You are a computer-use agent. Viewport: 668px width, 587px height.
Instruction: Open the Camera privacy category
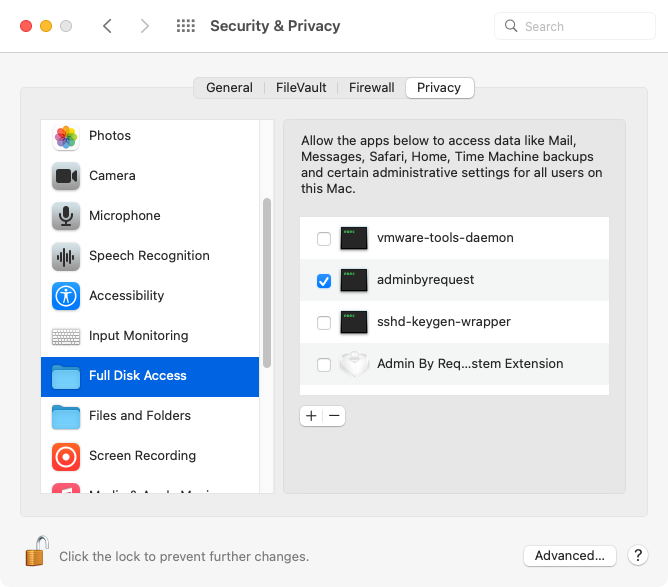click(150, 176)
